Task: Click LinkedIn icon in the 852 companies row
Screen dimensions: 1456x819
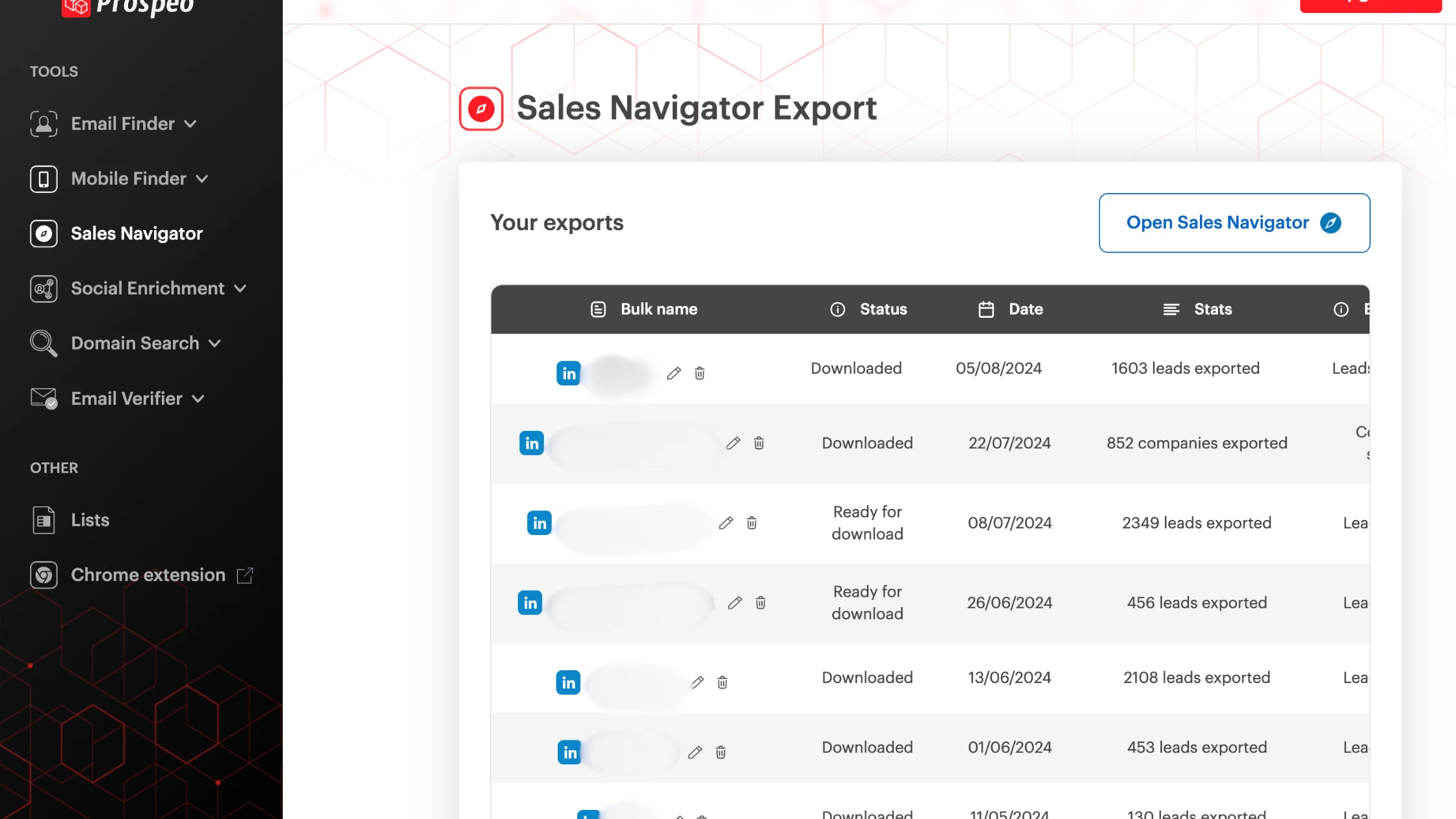Action: [x=532, y=443]
